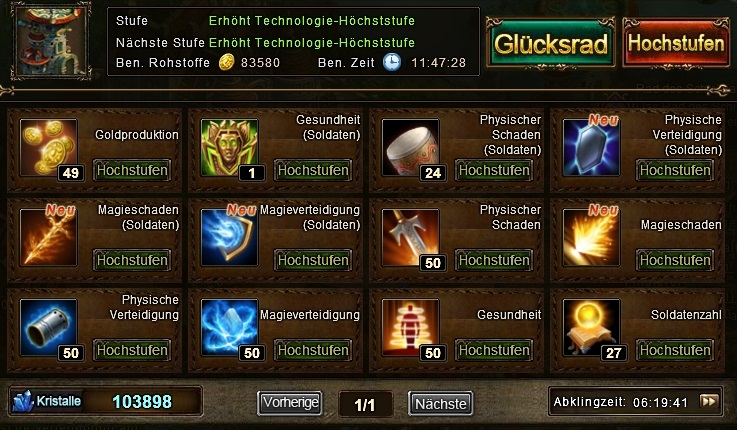
Task: Go to the Nächste page
Action: tap(440, 404)
